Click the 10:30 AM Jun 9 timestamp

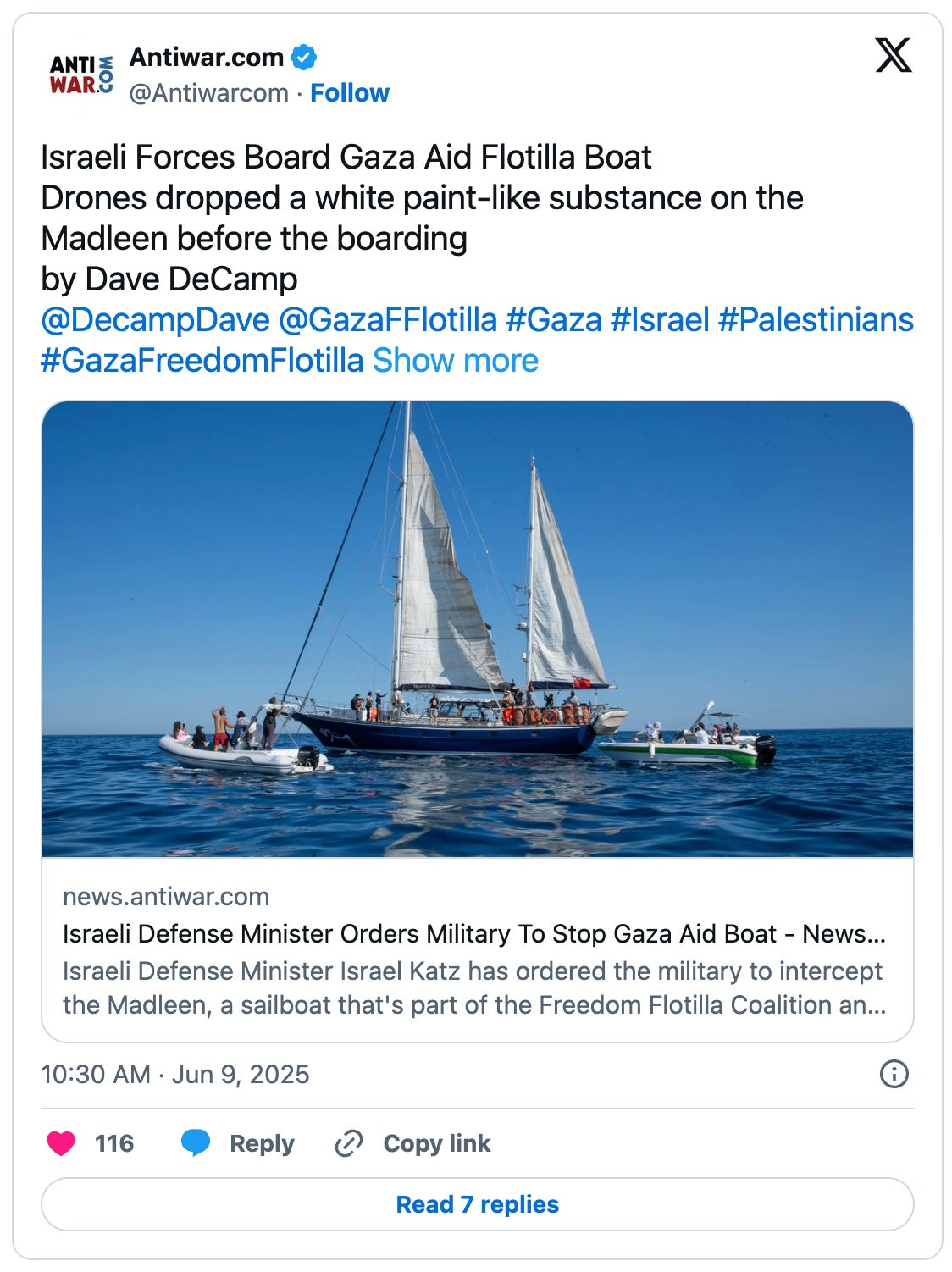[x=175, y=1074]
